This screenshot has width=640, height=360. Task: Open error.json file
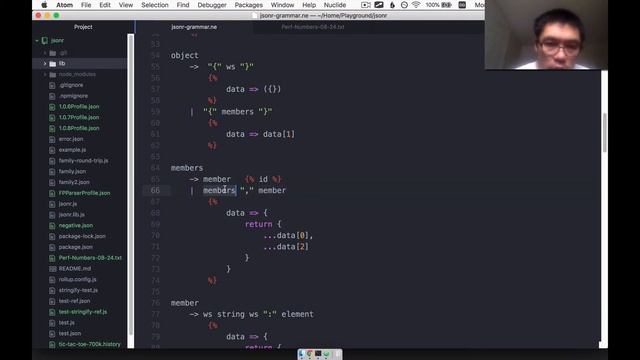[71, 139]
